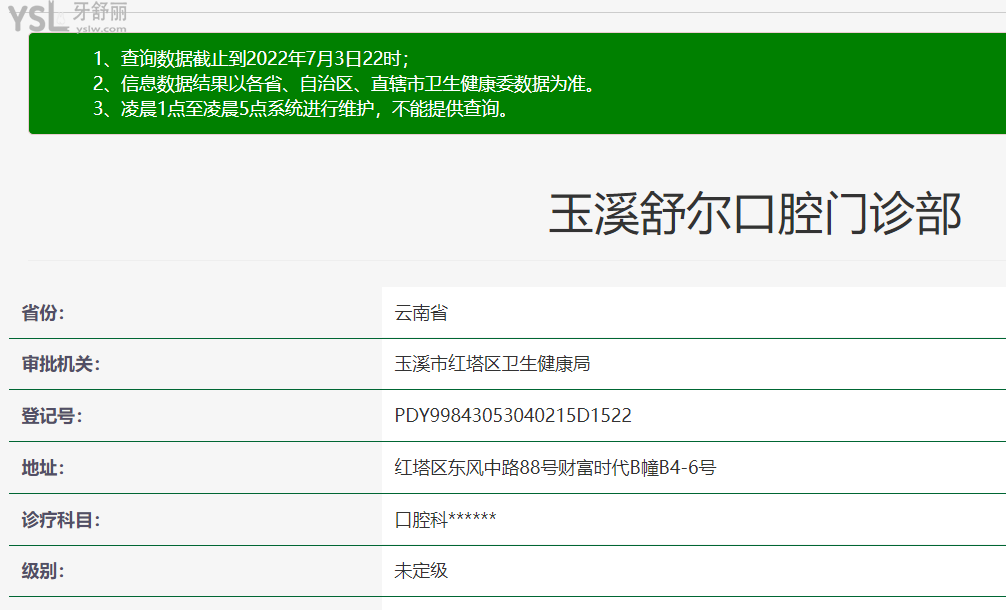This screenshot has height=610, width=1006.
Task: Click the label 省份:
Action: click(43, 313)
